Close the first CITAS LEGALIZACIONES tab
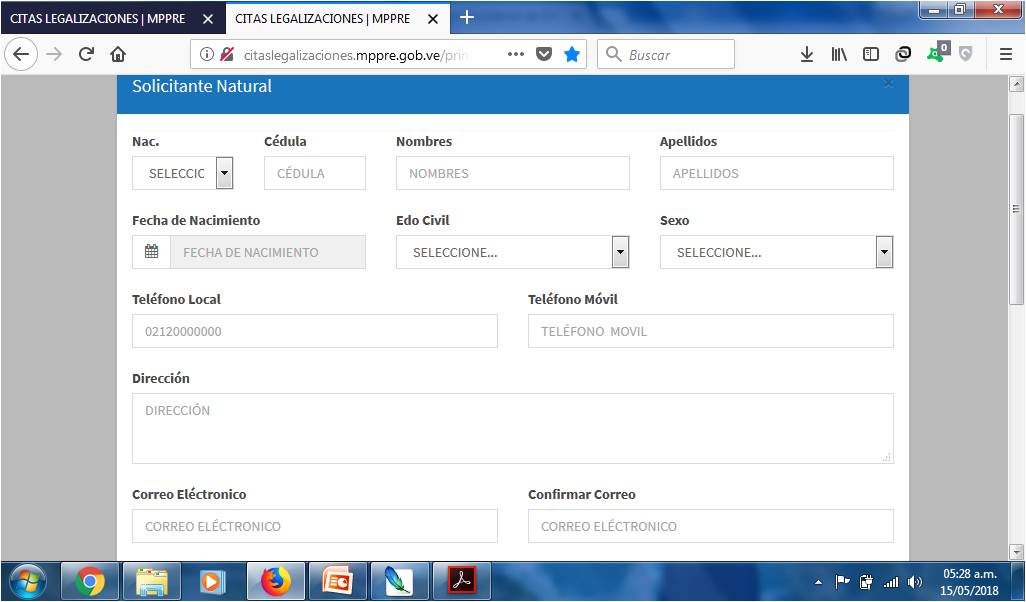The image size is (1026, 602). (208, 19)
